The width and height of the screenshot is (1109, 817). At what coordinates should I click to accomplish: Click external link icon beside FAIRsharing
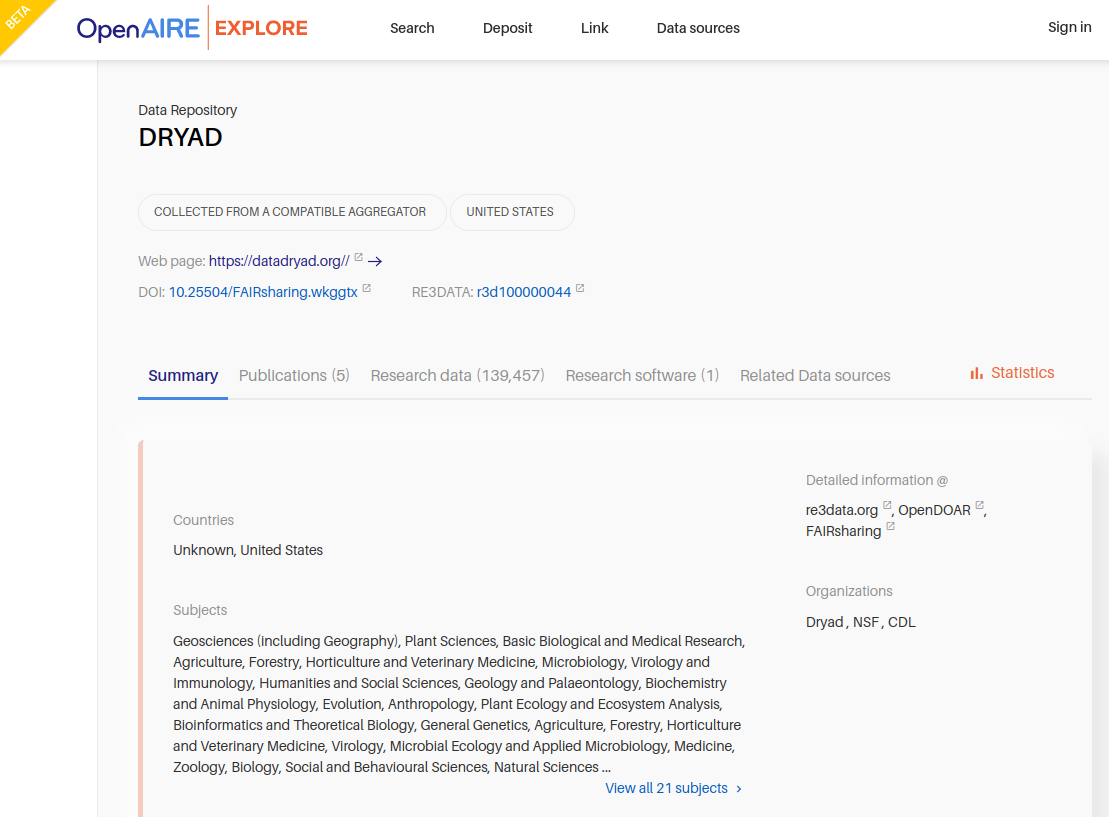890,526
